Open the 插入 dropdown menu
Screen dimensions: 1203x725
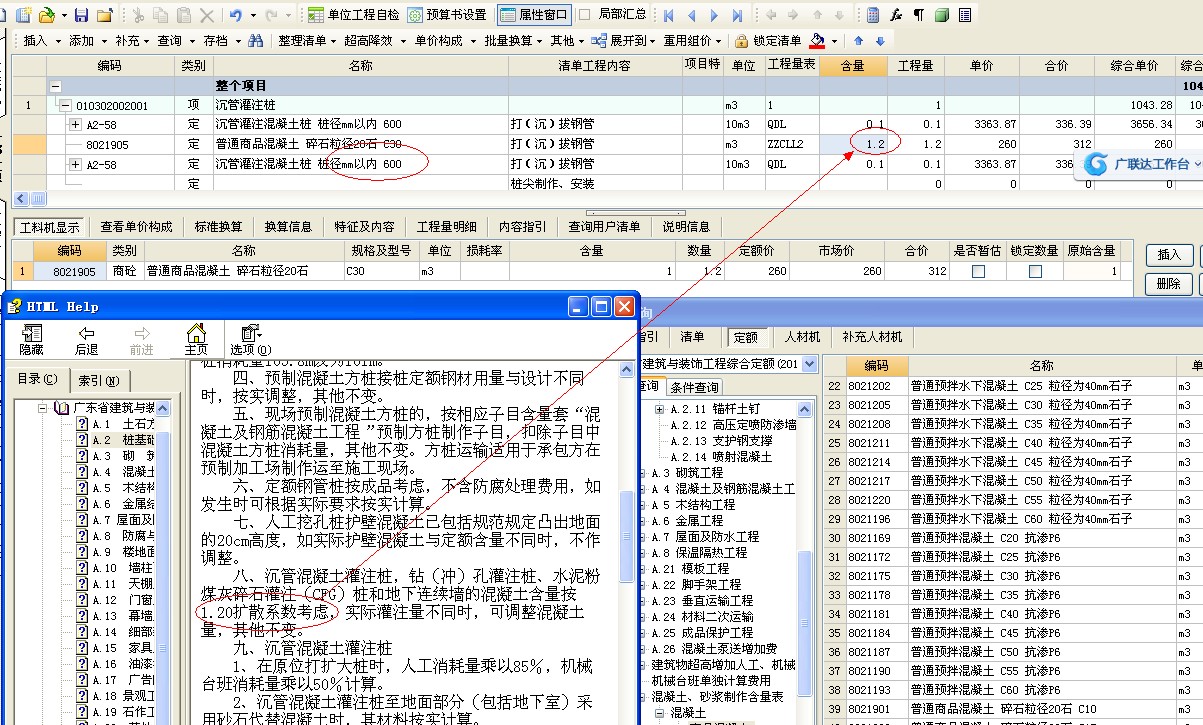41,41
